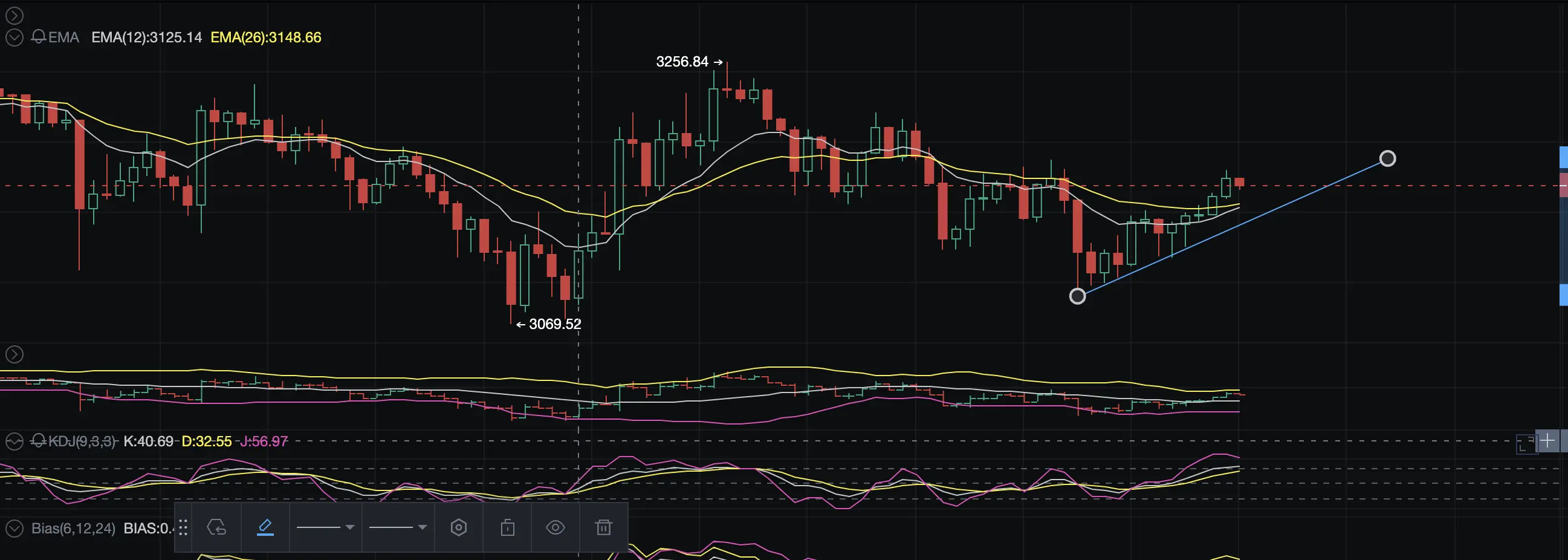Open the Bias(6,12,24) indicator label

(x=73, y=529)
